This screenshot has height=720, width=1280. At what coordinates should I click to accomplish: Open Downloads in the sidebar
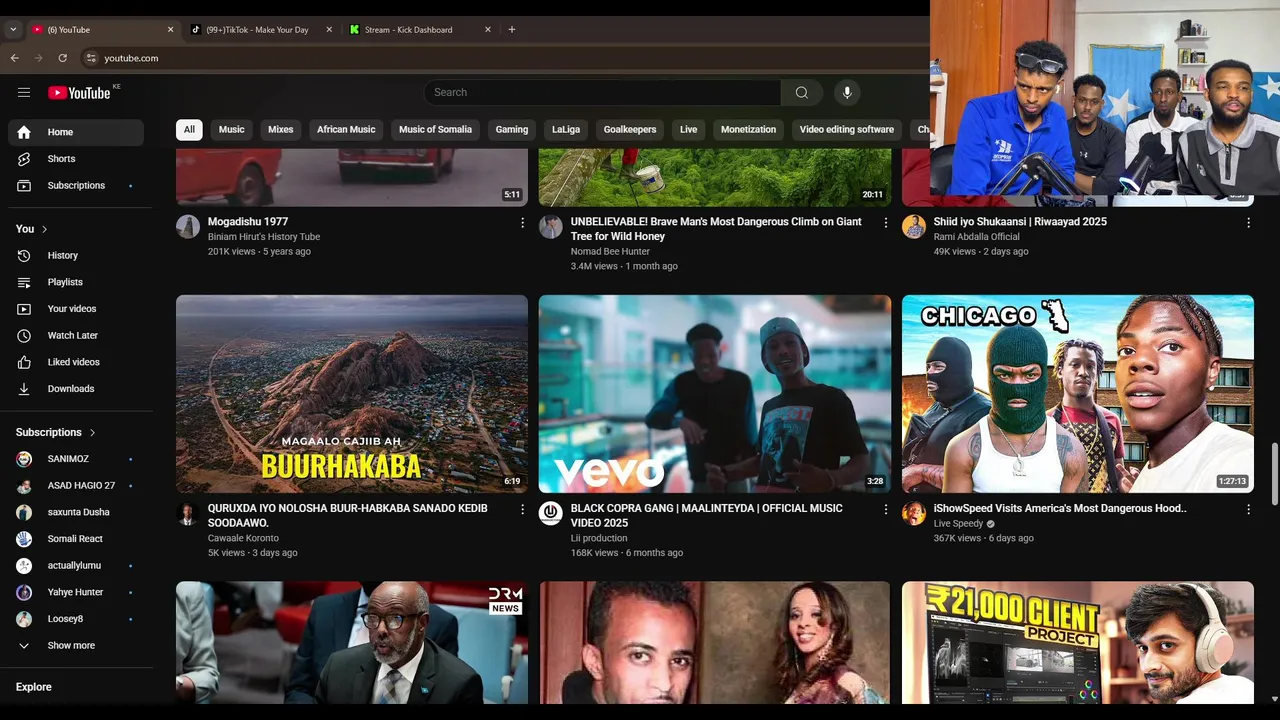coord(76,388)
